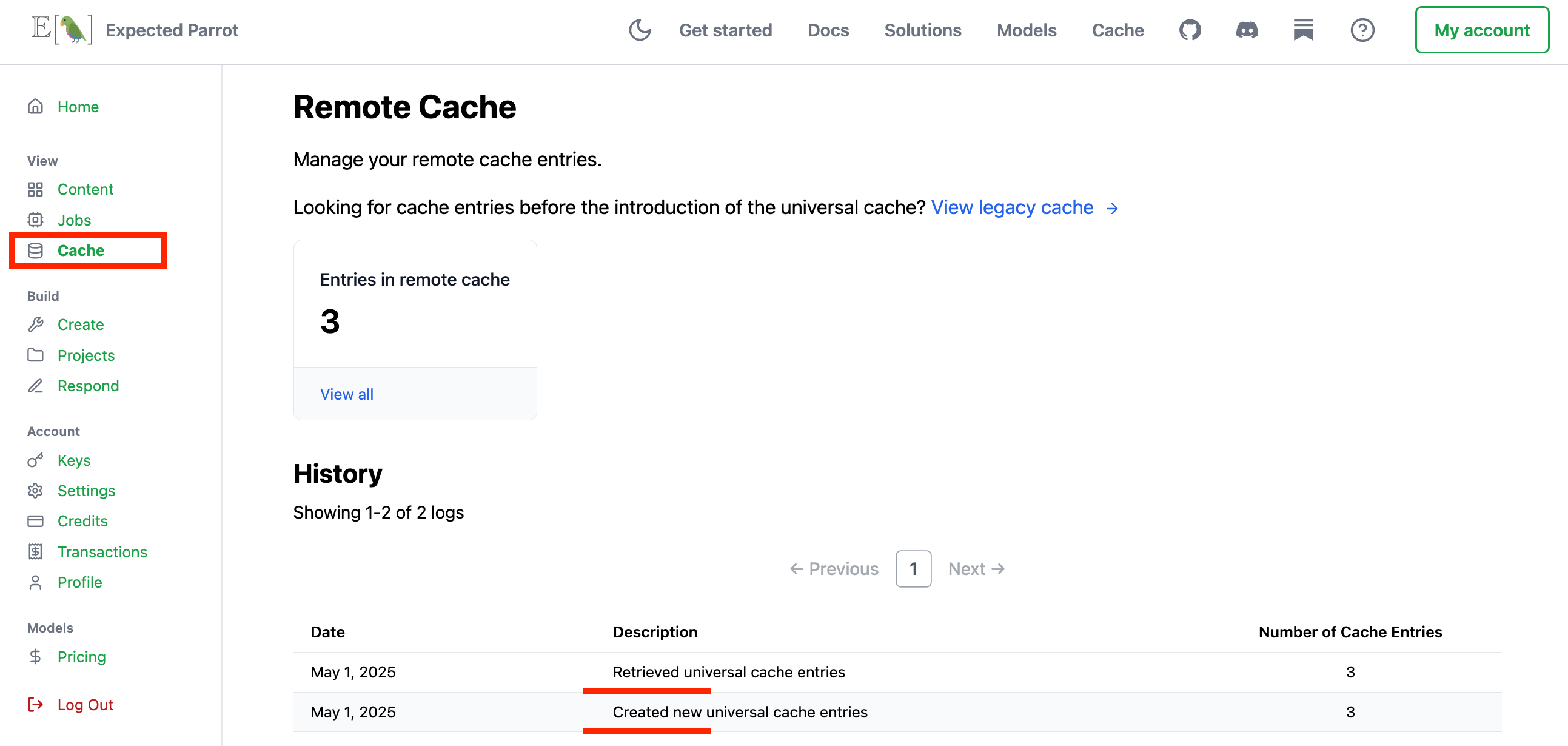Click the blog bookmark icon in header
This screenshot has width=1568, height=746.
[1303, 30]
